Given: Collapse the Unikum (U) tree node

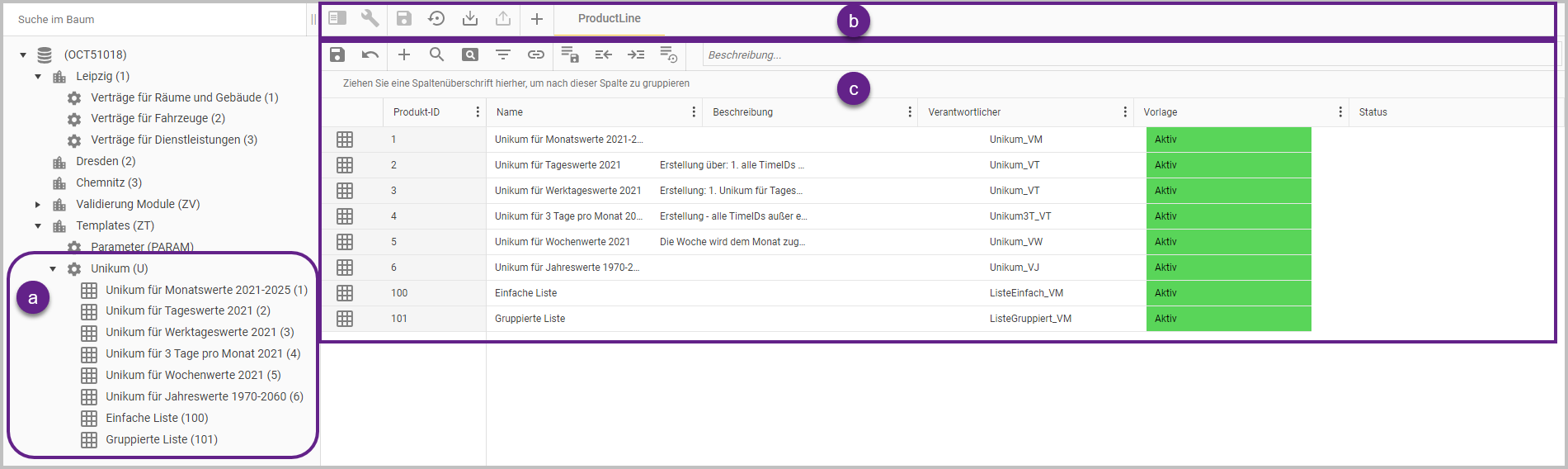Looking at the screenshot, I should [x=53, y=268].
